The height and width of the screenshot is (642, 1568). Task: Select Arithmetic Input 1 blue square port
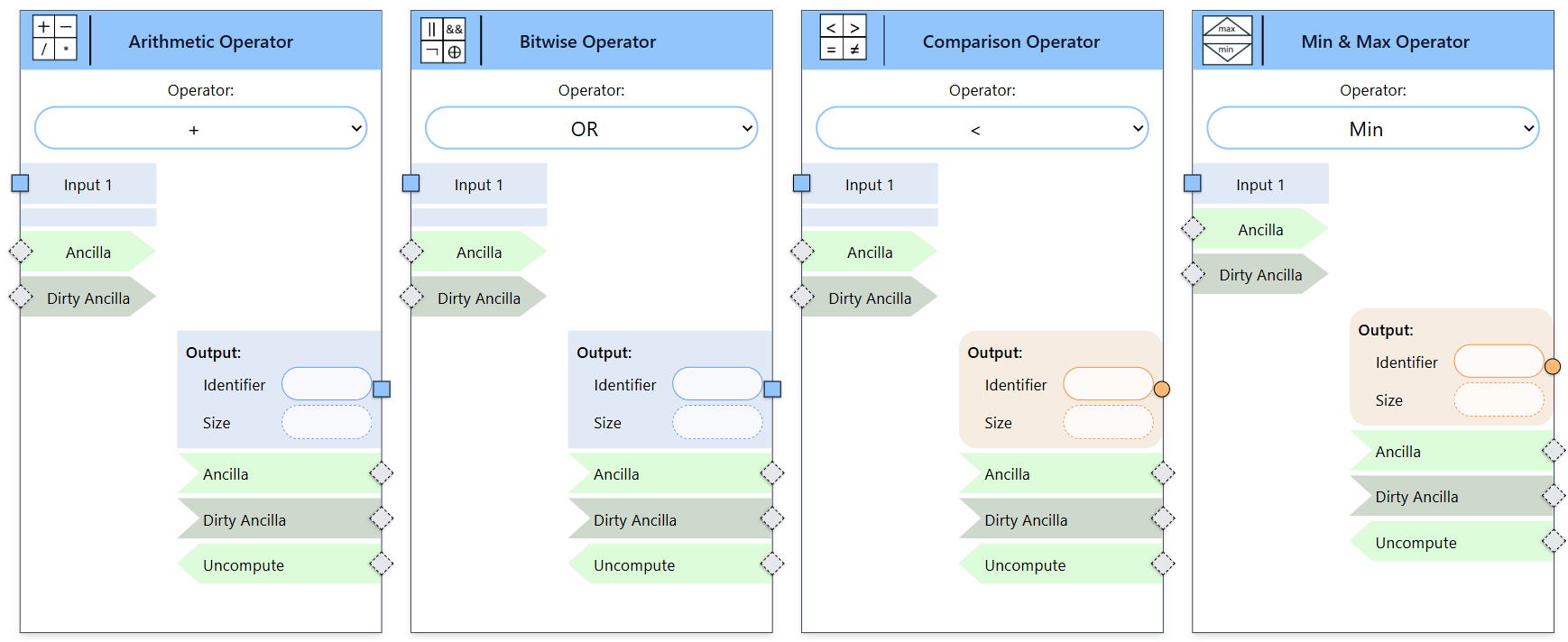(20, 184)
